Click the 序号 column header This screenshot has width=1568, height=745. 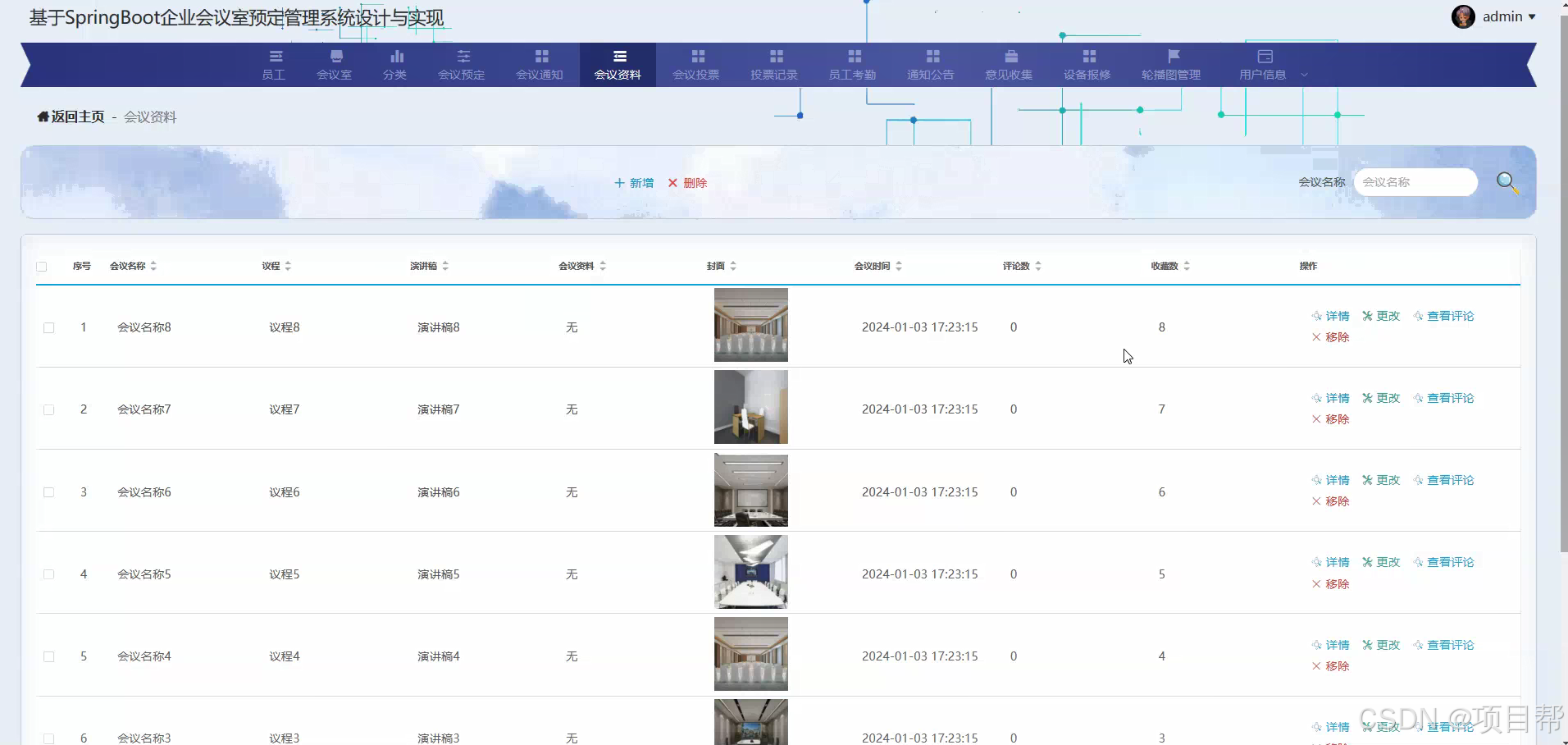click(82, 266)
